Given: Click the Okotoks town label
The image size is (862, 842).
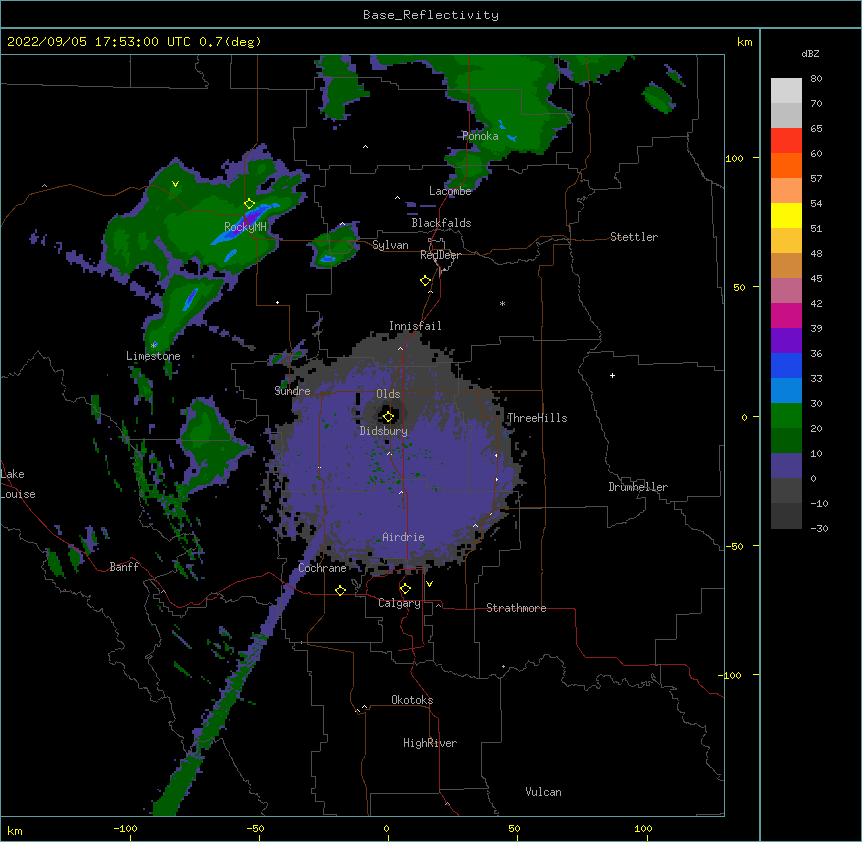Looking at the screenshot, I should [x=412, y=700].
